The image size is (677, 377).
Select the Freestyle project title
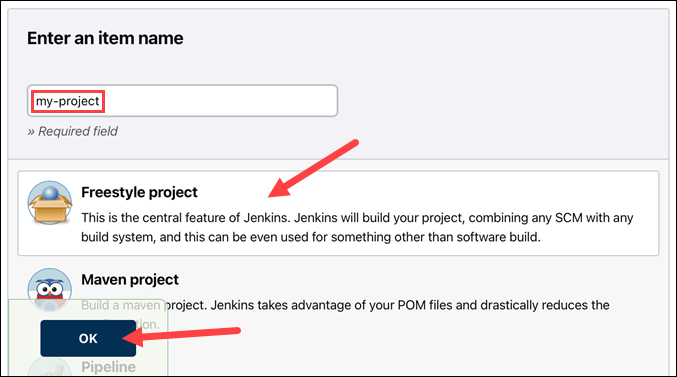139,192
